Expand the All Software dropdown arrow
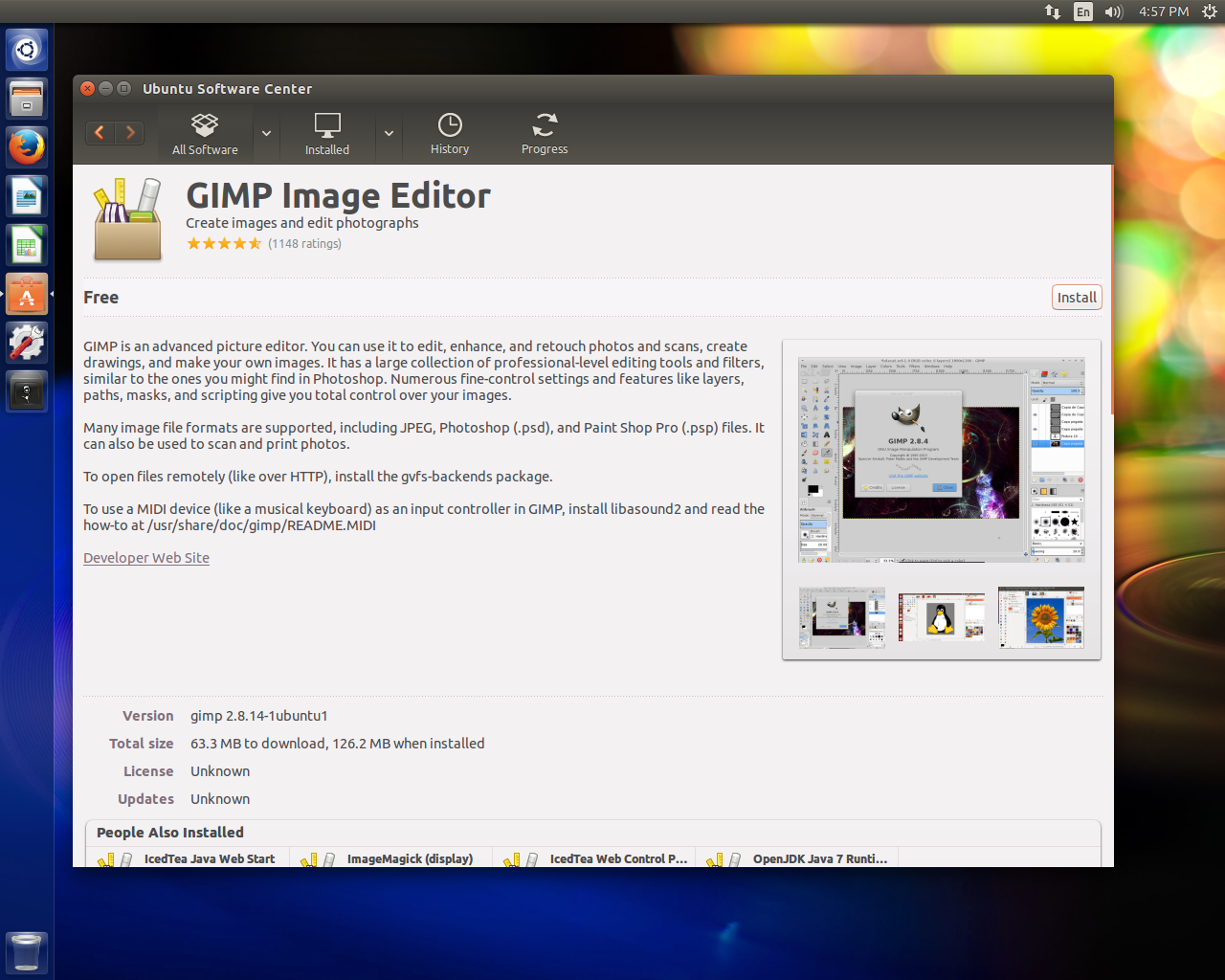The image size is (1225, 980). click(266, 134)
